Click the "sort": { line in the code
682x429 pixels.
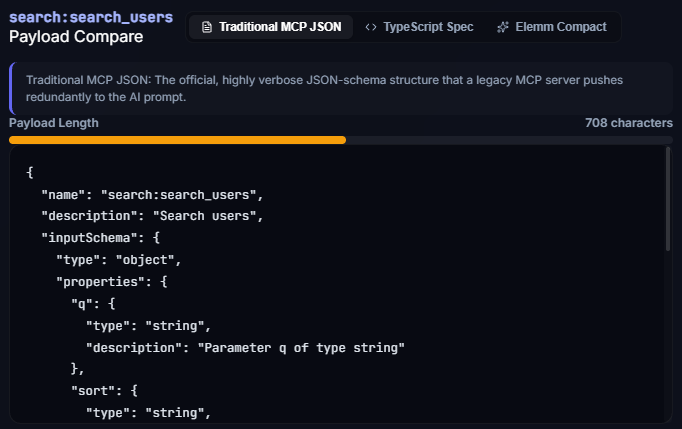click(104, 391)
